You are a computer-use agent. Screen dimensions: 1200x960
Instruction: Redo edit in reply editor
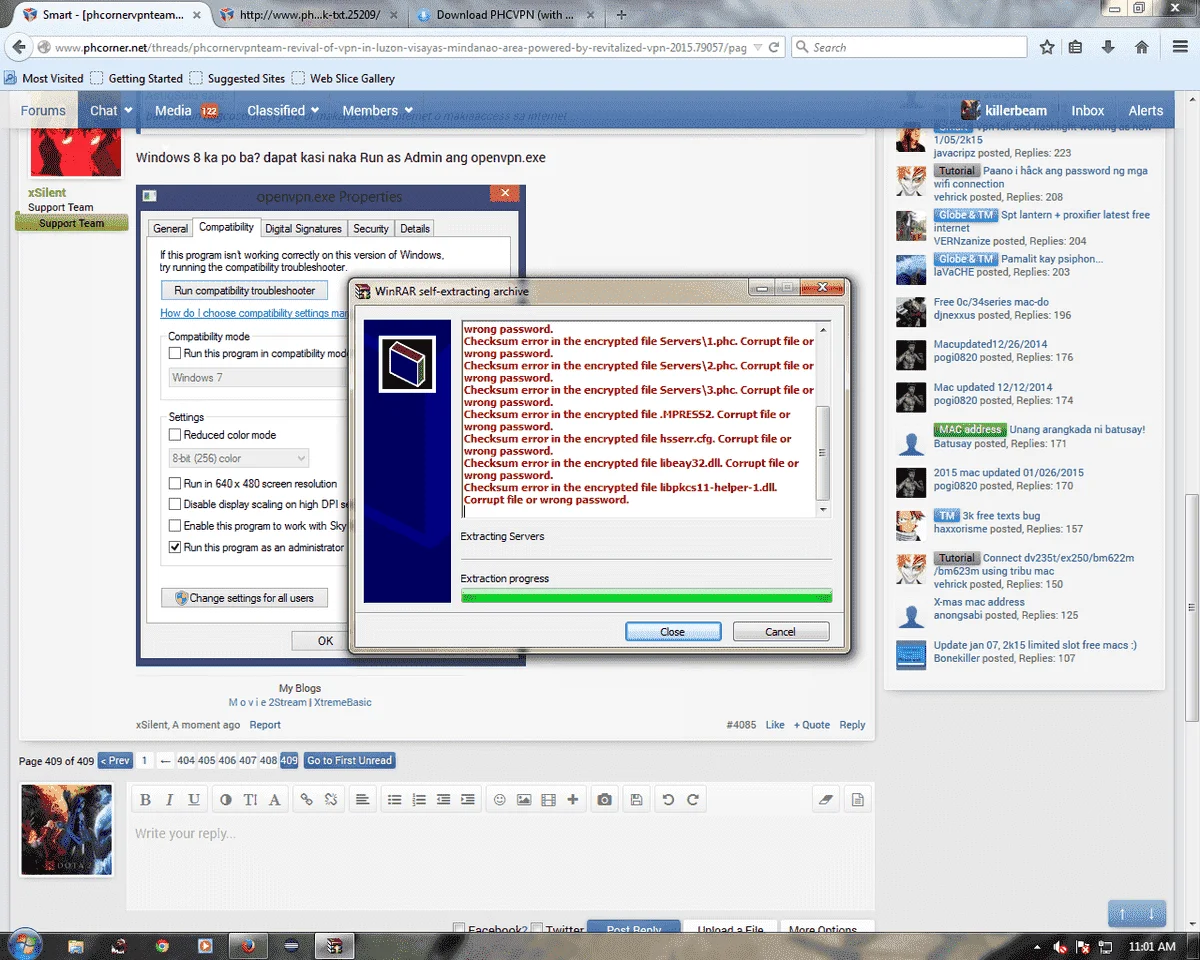(x=692, y=800)
